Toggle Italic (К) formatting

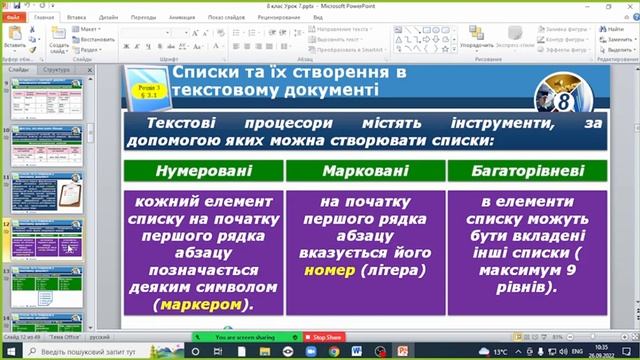click(x=137, y=47)
